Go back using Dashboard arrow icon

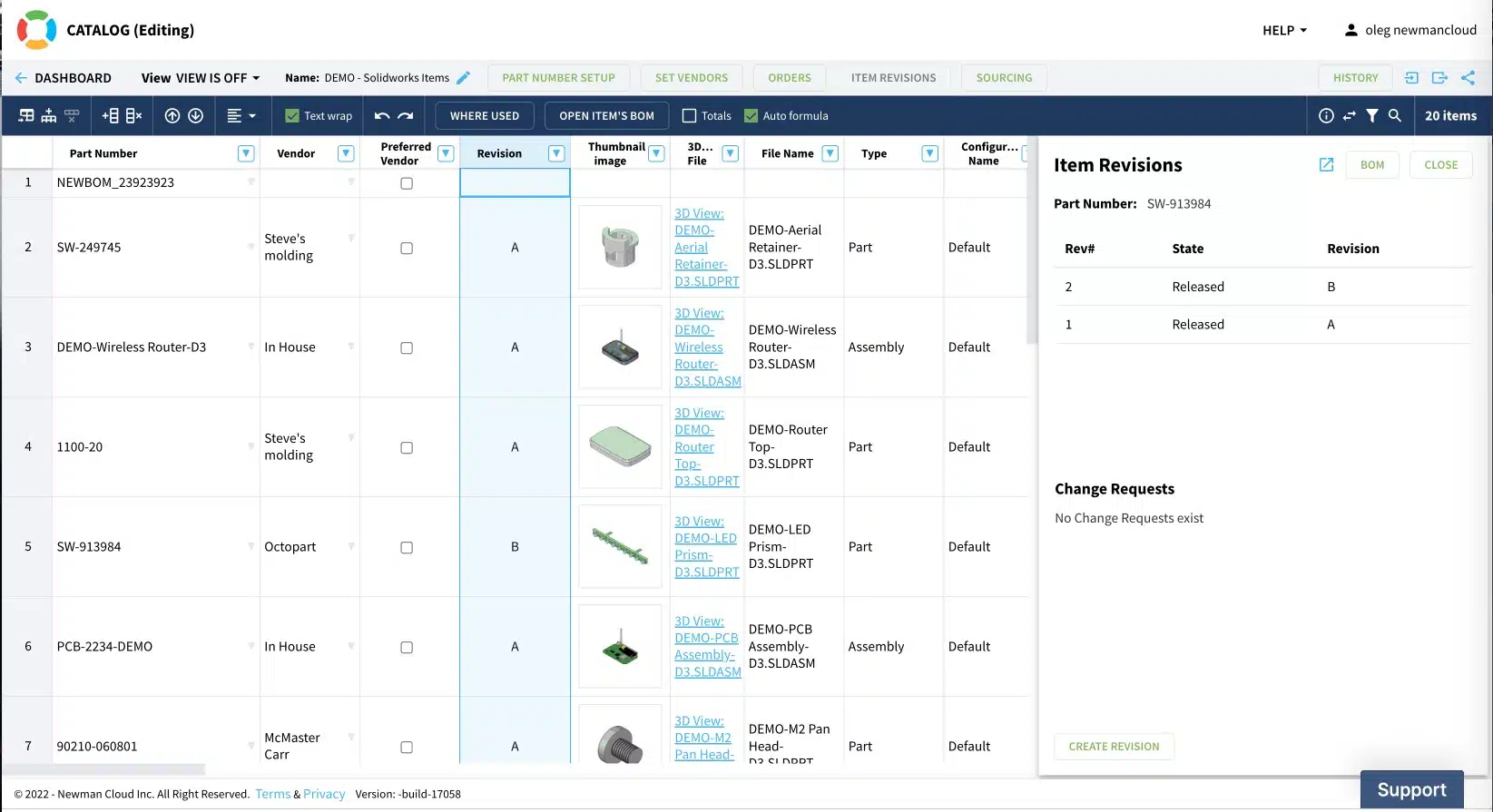pyautogui.click(x=21, y=78)
